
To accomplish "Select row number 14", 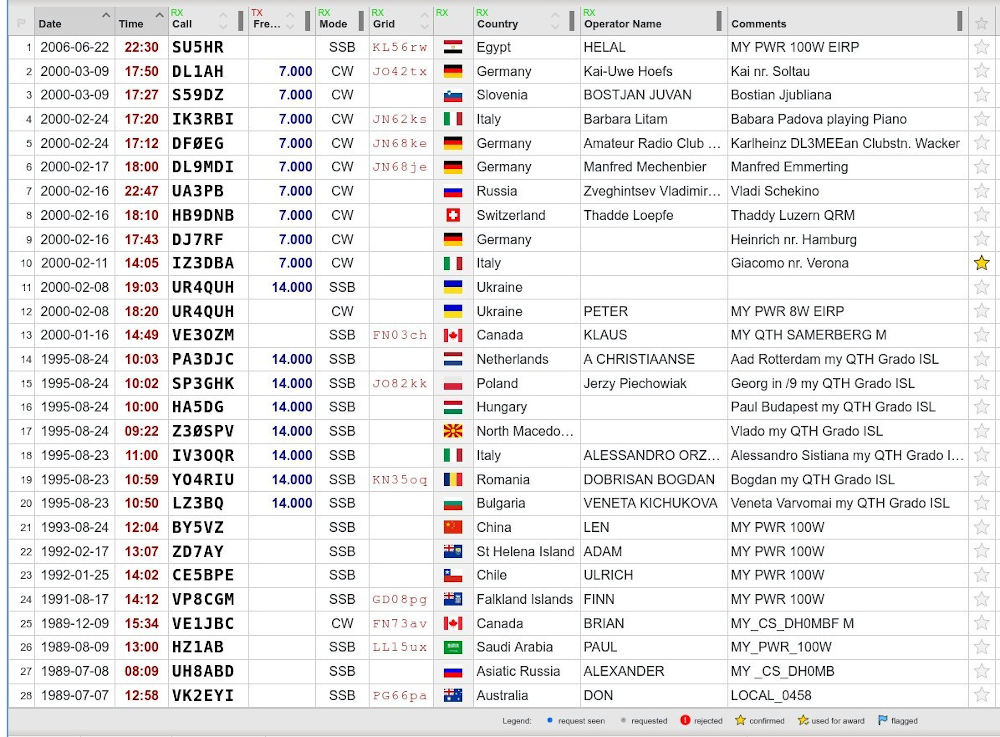I will point(22,359).
